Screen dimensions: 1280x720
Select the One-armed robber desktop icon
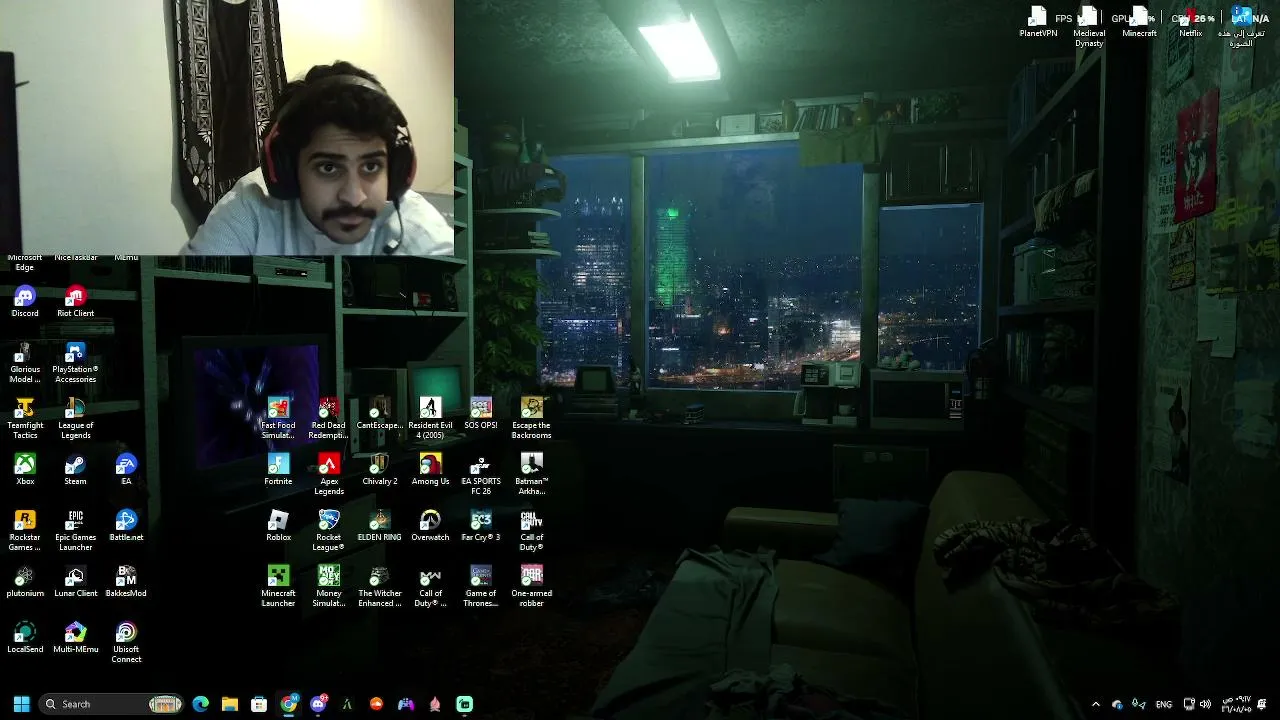coord(531,587)
